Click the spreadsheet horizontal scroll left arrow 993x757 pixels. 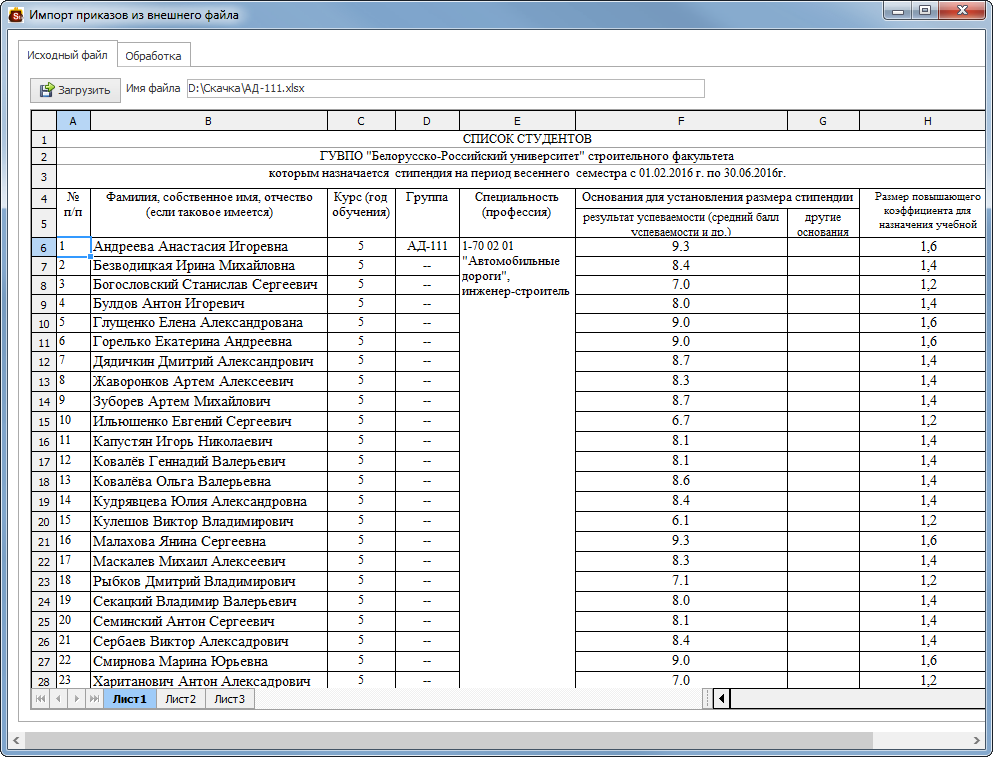(x=722, y=699)
